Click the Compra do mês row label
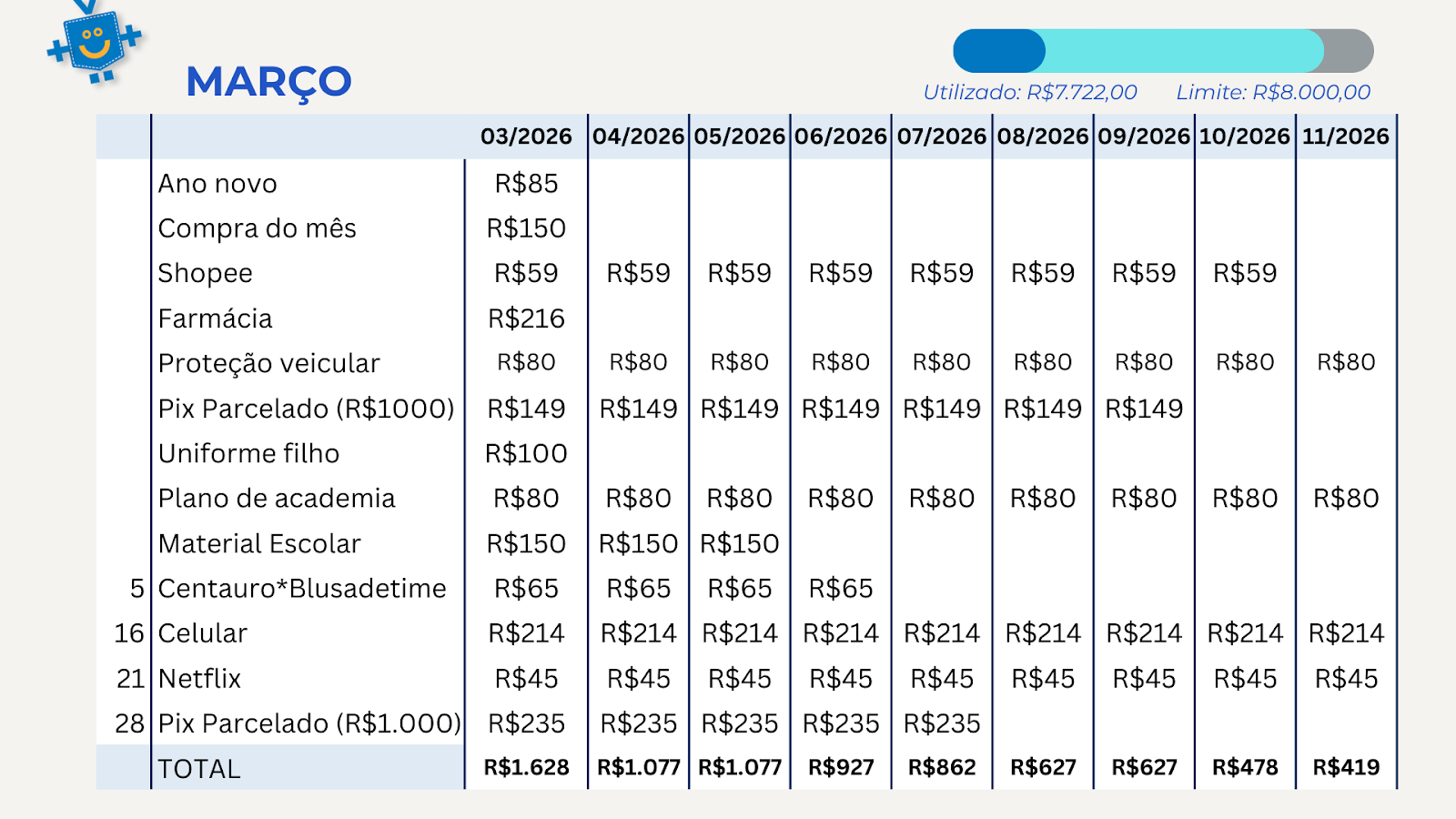 (x=257, y=228)
